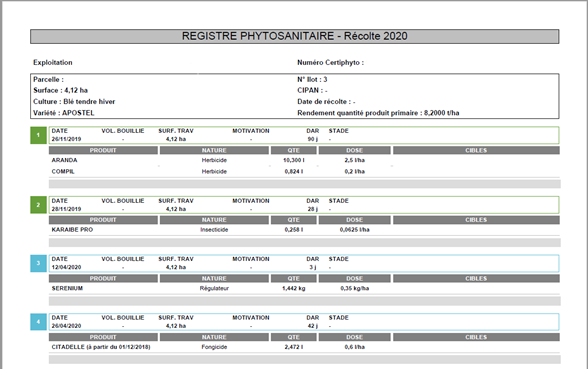Click the green number 1 intervention badge
The width and height of the screenshot is (588, 369).
pos(38,135)
